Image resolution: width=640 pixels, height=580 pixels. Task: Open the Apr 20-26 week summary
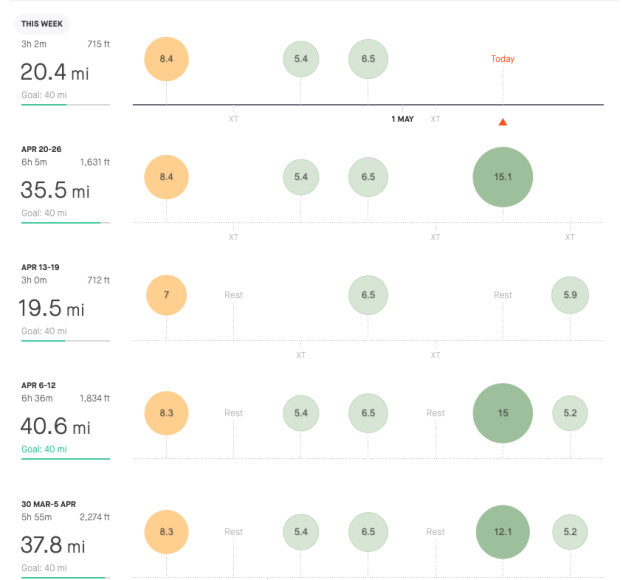pos(65,185)
